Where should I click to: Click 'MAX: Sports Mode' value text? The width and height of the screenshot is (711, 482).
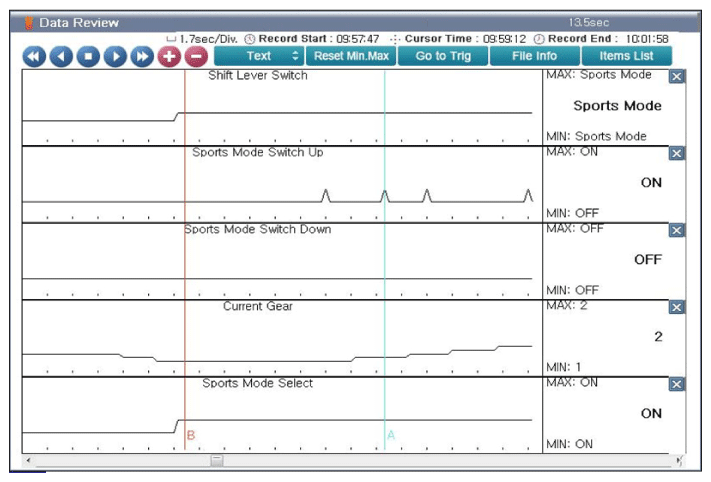point(599,75)
